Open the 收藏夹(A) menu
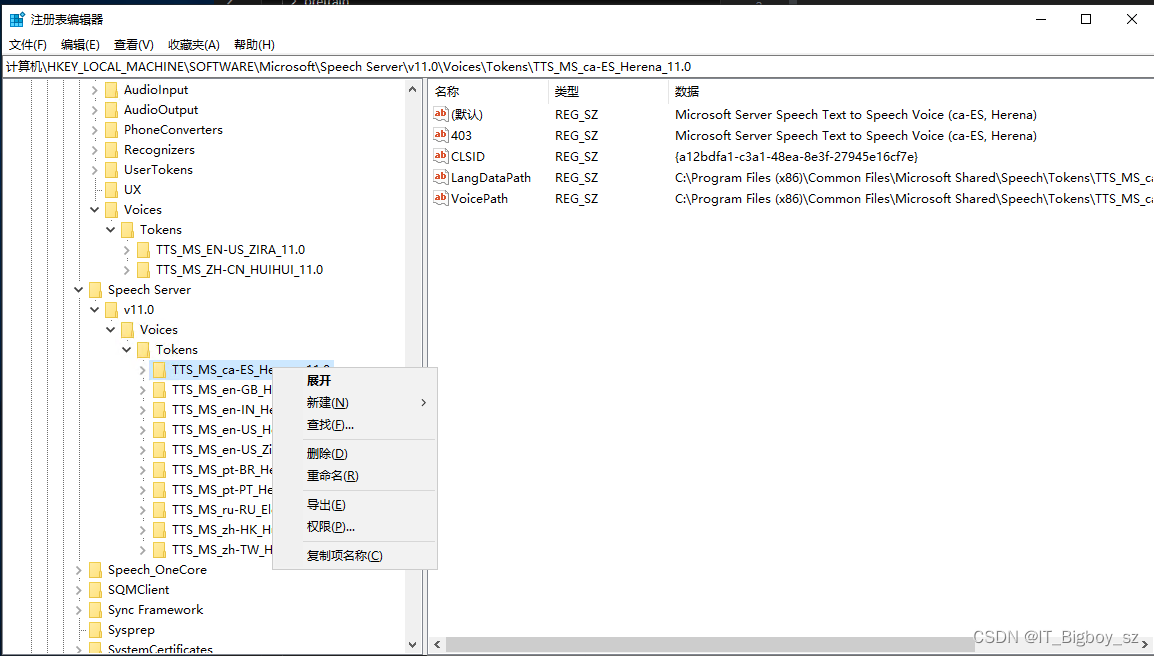This screenshot has width=1154, height=656. click(193, 44)
